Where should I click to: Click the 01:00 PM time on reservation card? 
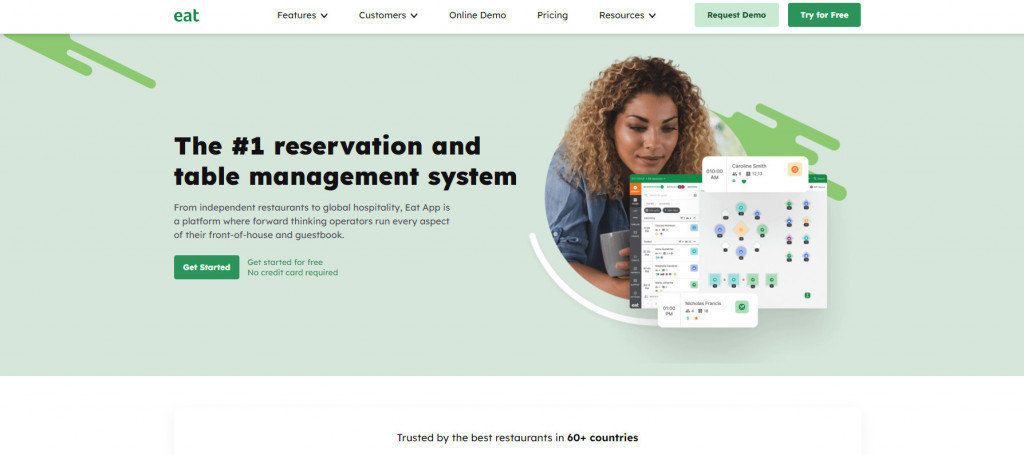click(669, 311)
